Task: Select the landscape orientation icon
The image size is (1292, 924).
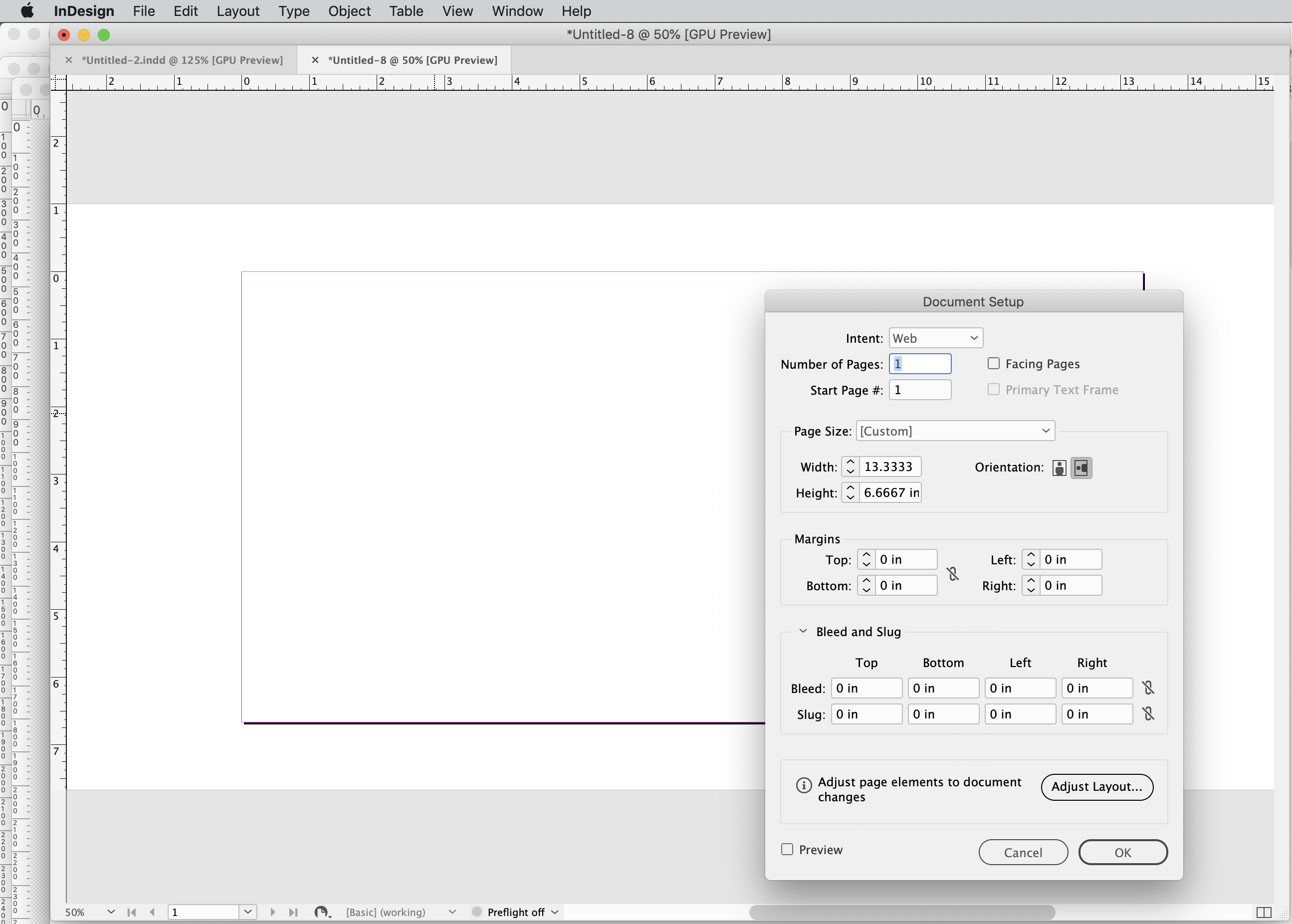Action: 1081,467
